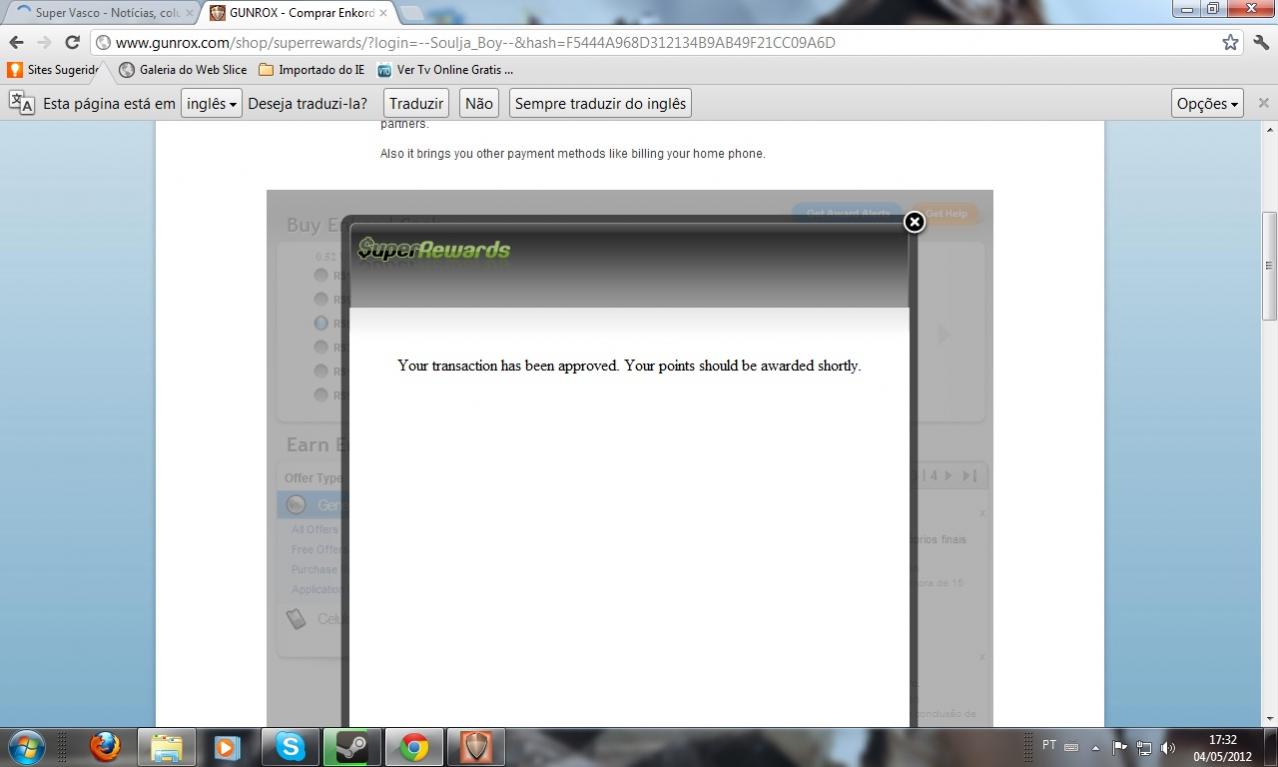
Task: Reload the current page
Action: (x=72, y=42)
